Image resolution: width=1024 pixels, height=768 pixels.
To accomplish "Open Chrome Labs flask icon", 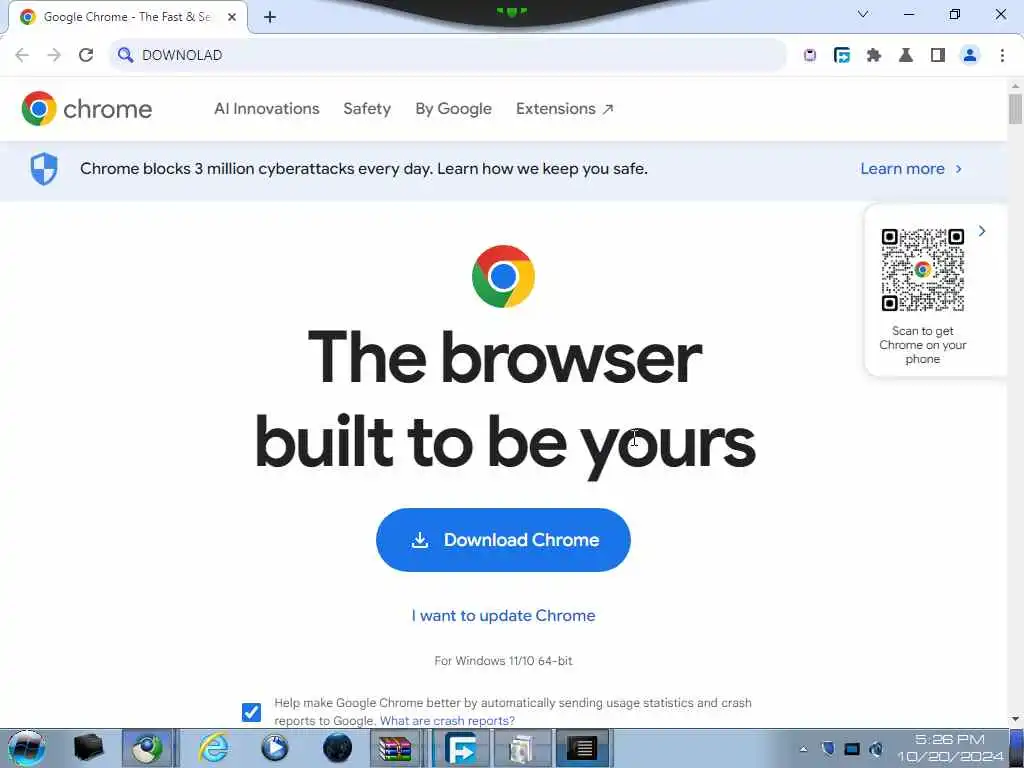I will pos(906,56).
